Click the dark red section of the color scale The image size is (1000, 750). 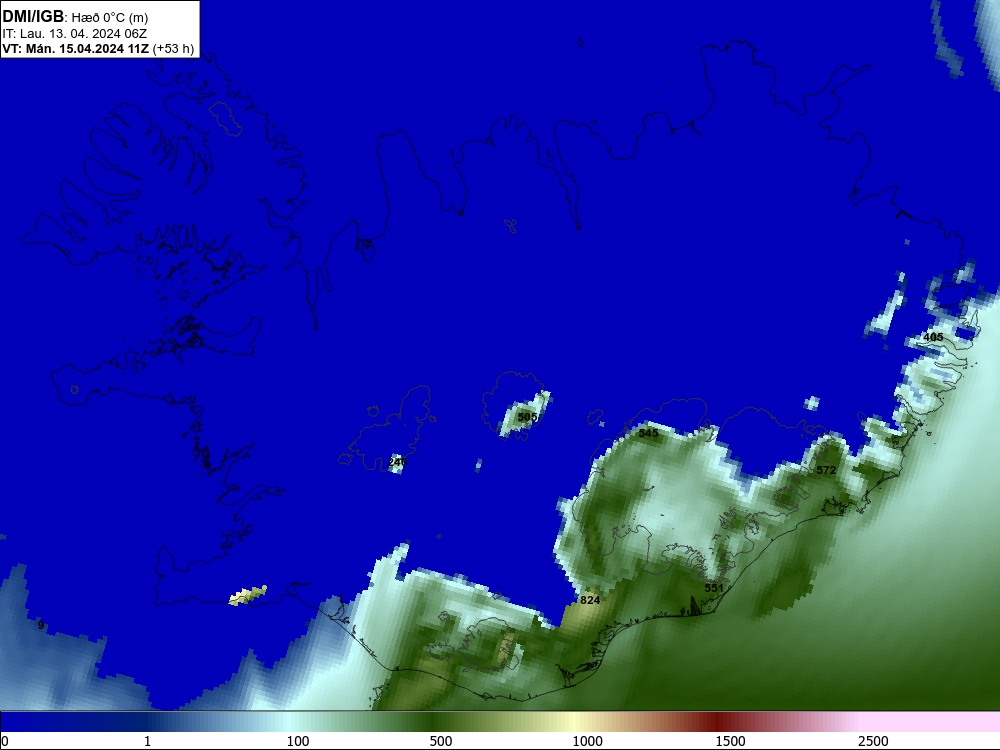717,722
